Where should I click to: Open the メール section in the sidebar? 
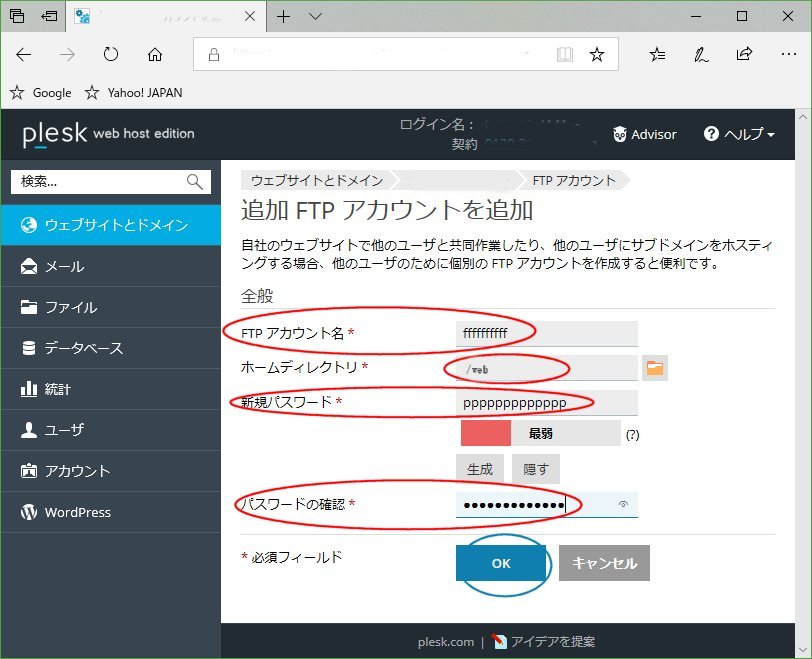(x=60, y=266)
